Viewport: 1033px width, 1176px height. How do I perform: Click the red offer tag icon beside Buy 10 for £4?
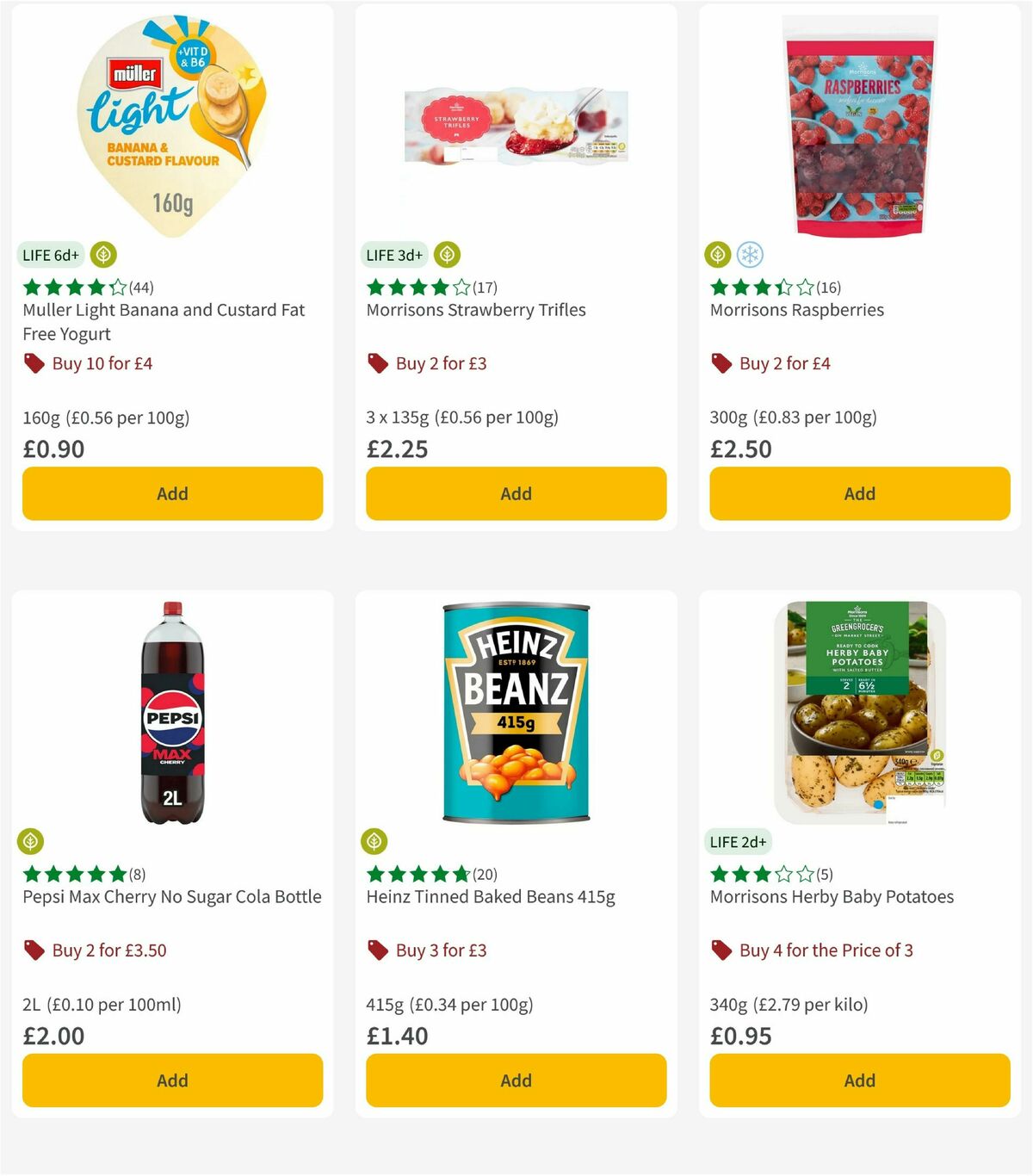point(34,363)
